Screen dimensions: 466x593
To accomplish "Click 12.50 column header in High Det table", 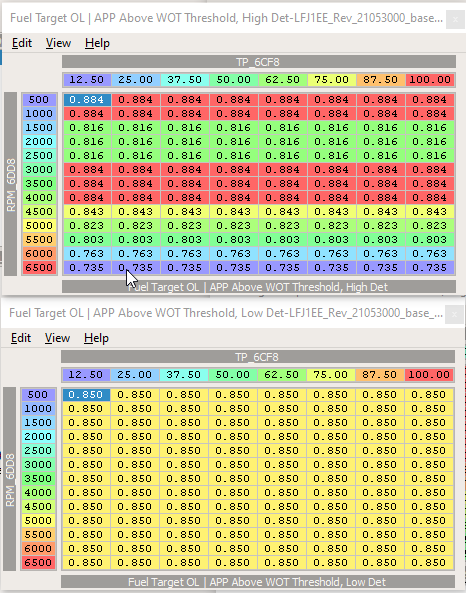I will pyautogui.click(x=87, y=80).
